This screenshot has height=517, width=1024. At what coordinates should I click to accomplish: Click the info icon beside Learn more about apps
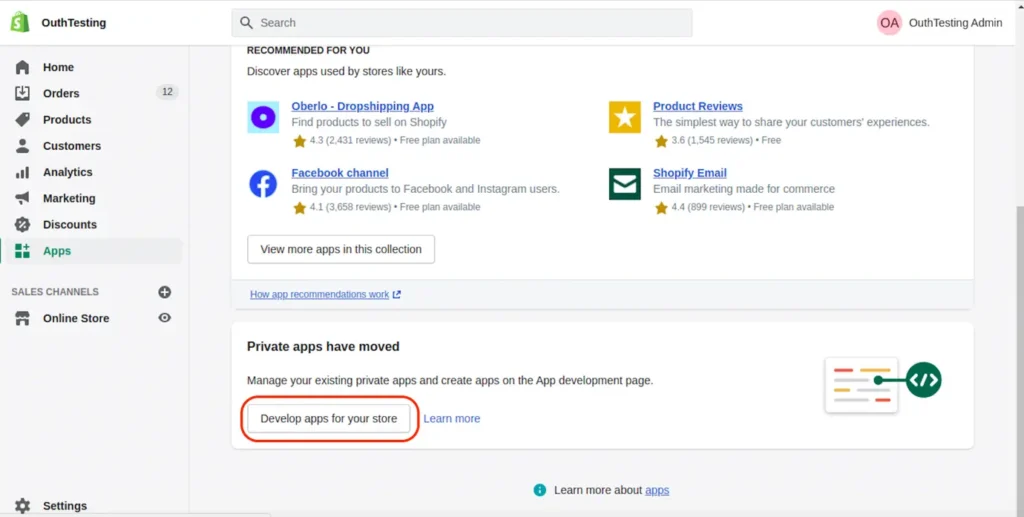click(x=539, y=490)
